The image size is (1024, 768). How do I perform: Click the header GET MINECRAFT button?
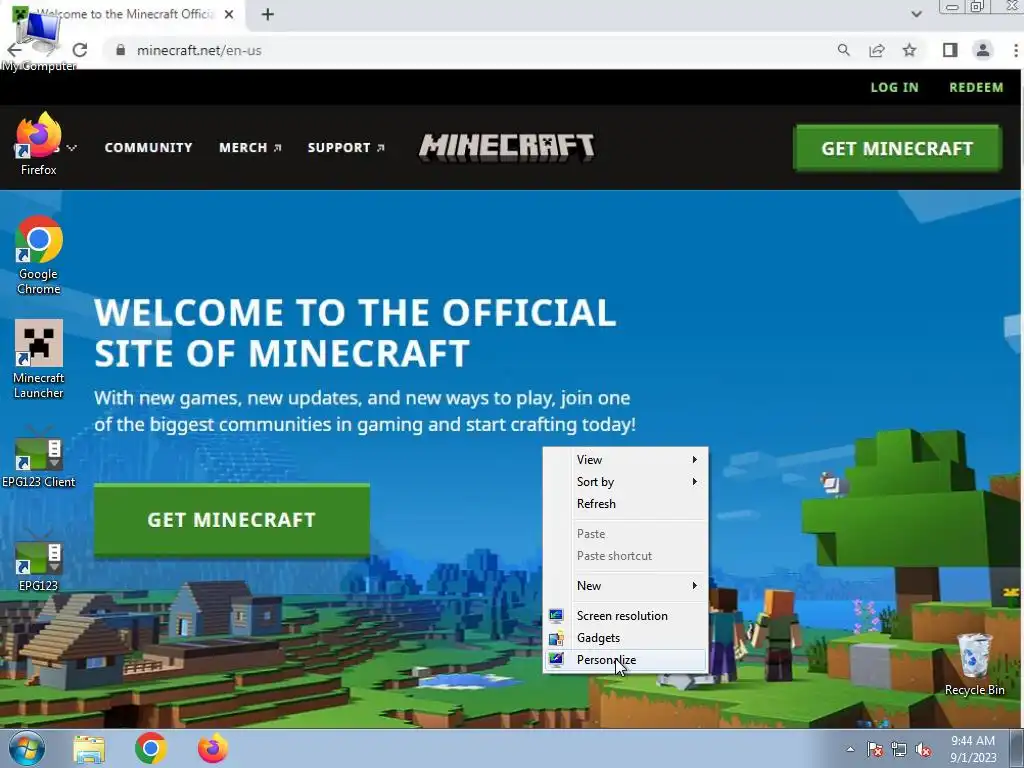pos(897,148)
